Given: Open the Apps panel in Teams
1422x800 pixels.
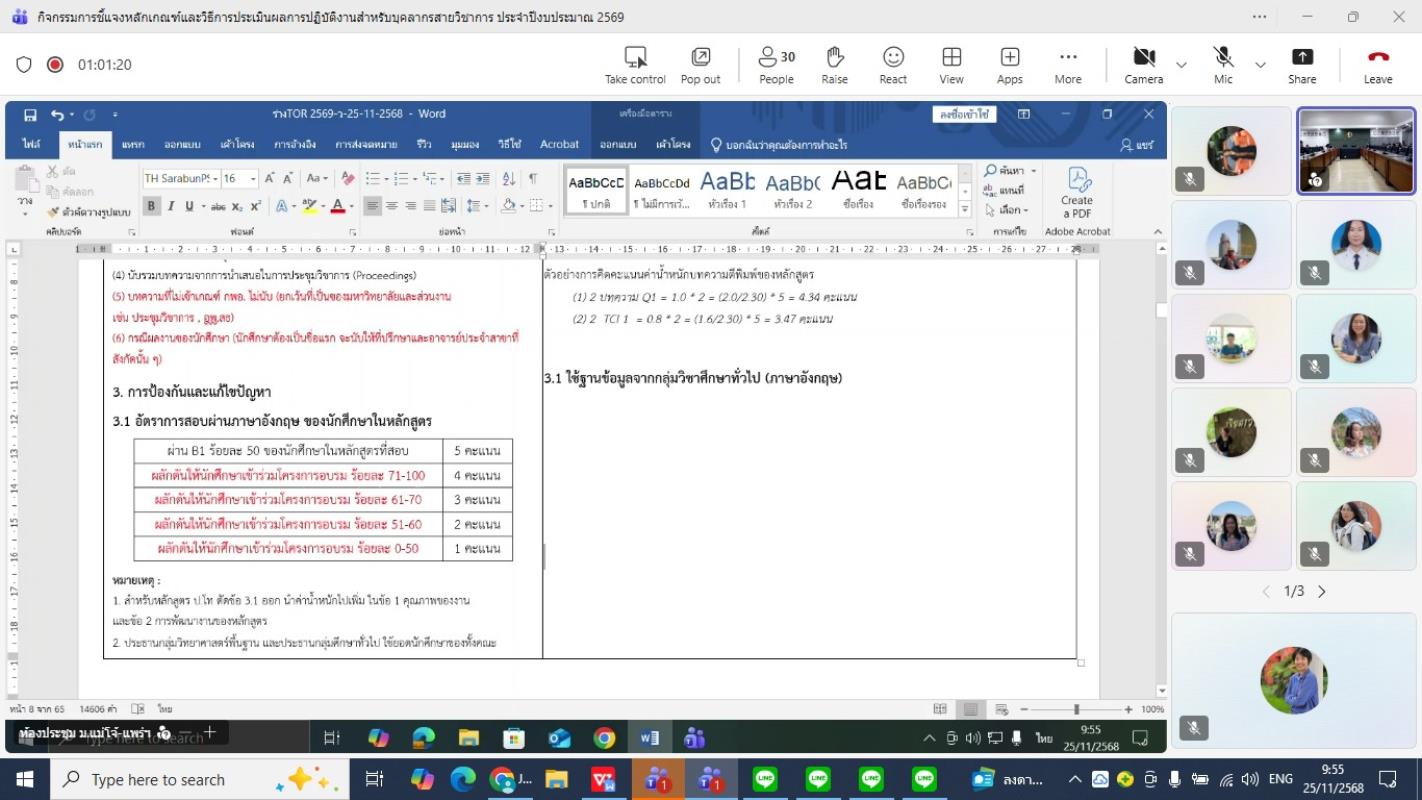Looking at the screenshot, I should [x=1009, y=64].
